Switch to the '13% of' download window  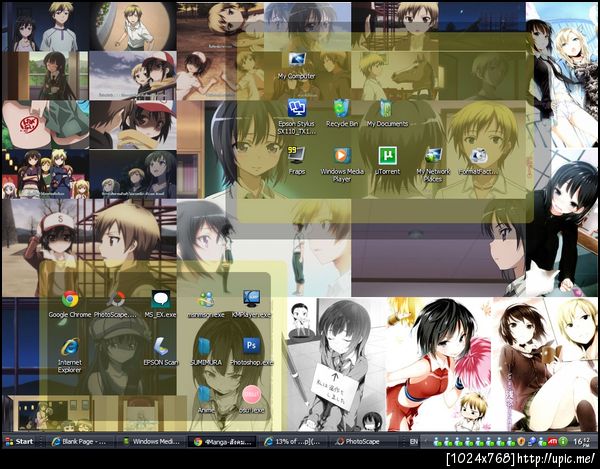[x=293, y=441]
